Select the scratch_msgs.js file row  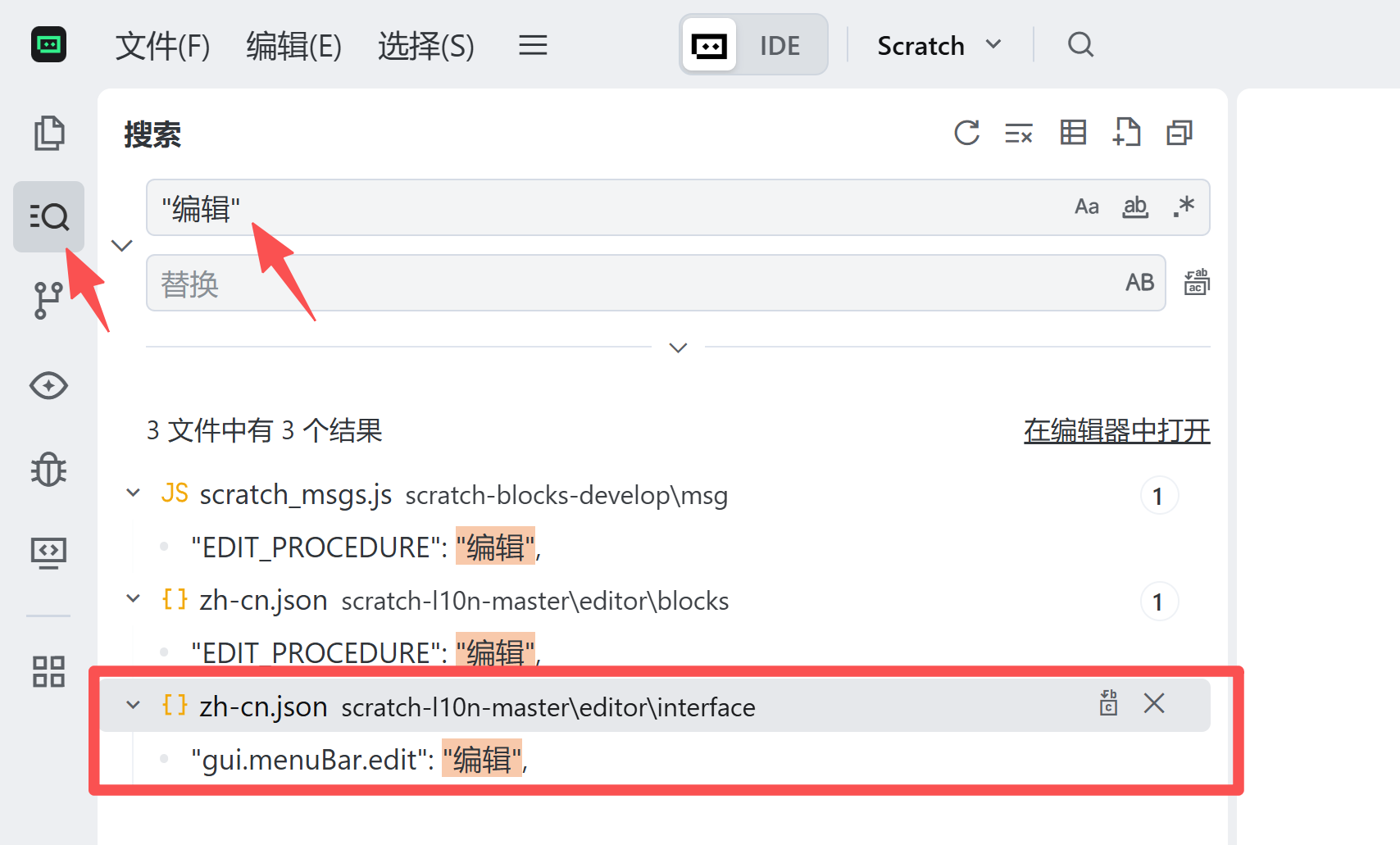[x=654, y=495]
